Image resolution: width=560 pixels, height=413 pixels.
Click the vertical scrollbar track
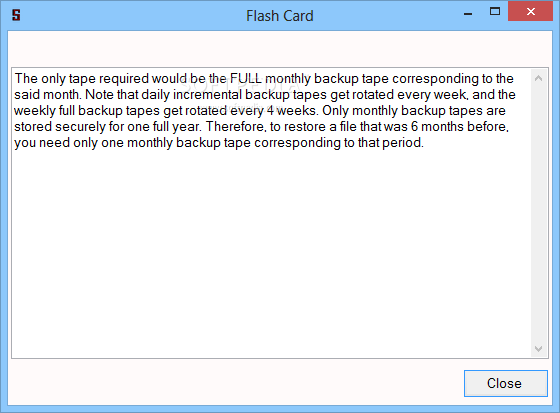tap(539, 213)
